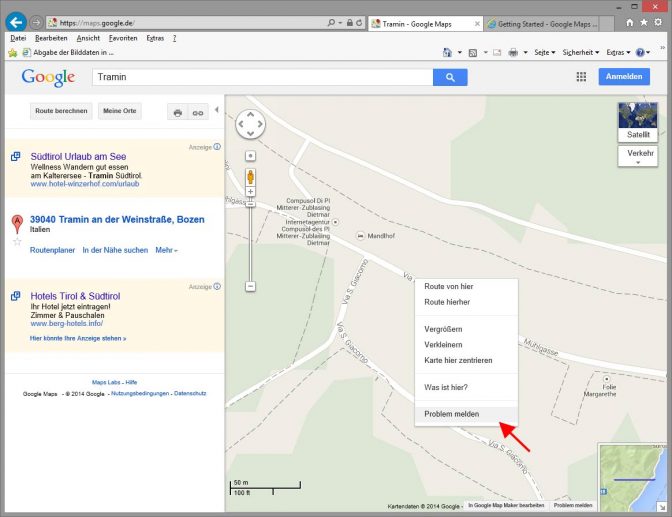Click the favorites bar star icon
The width and height of the screenshot is (672, 517).
click(x=12, y=53)
